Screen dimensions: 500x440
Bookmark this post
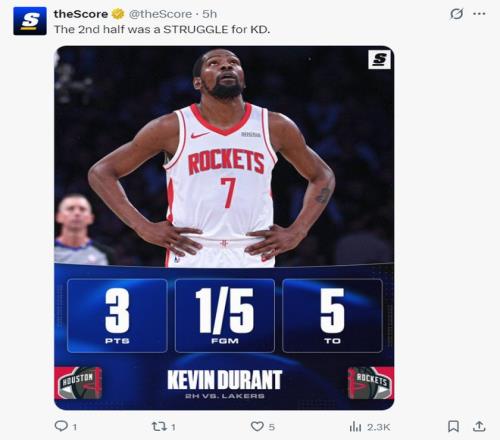point(453,426)
